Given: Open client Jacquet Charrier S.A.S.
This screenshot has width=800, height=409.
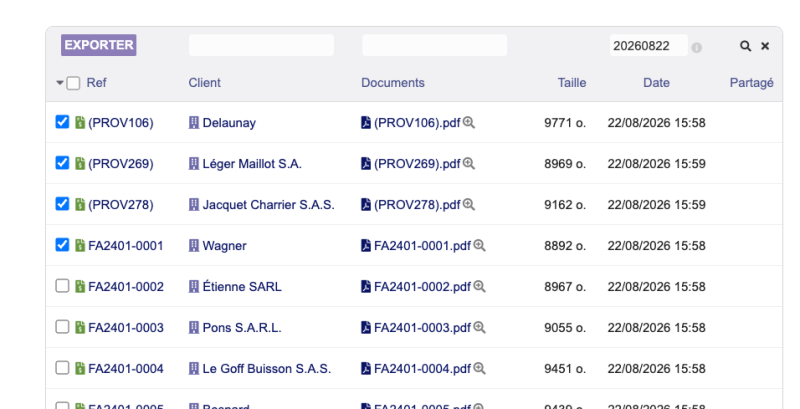Looking at the screenshot, I should (x=268, y=205).
